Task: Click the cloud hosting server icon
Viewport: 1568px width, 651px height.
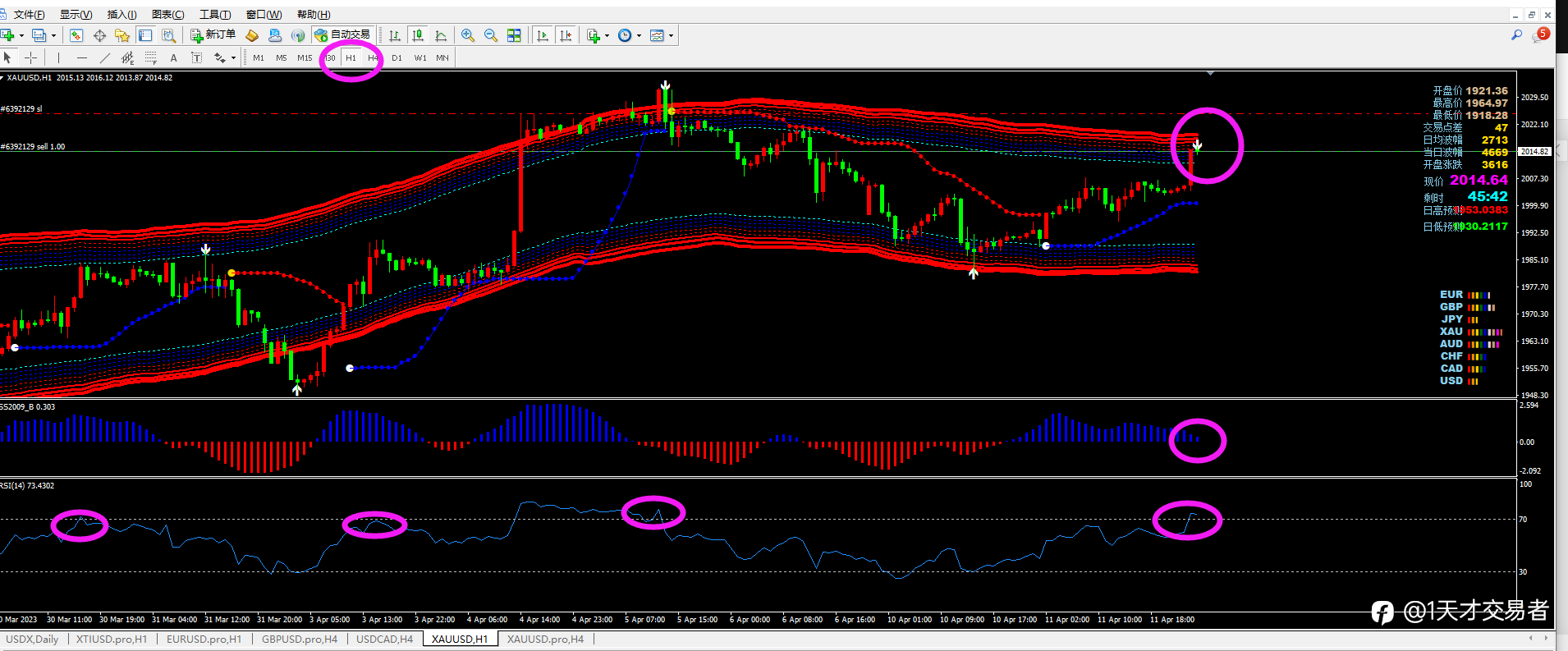Action: tap(275, 35)
